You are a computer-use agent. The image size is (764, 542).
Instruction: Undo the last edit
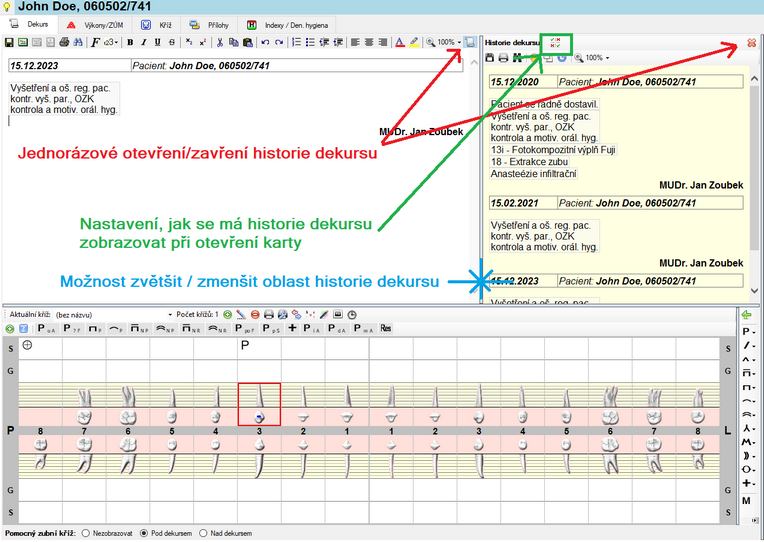click(x=265, y=42)
